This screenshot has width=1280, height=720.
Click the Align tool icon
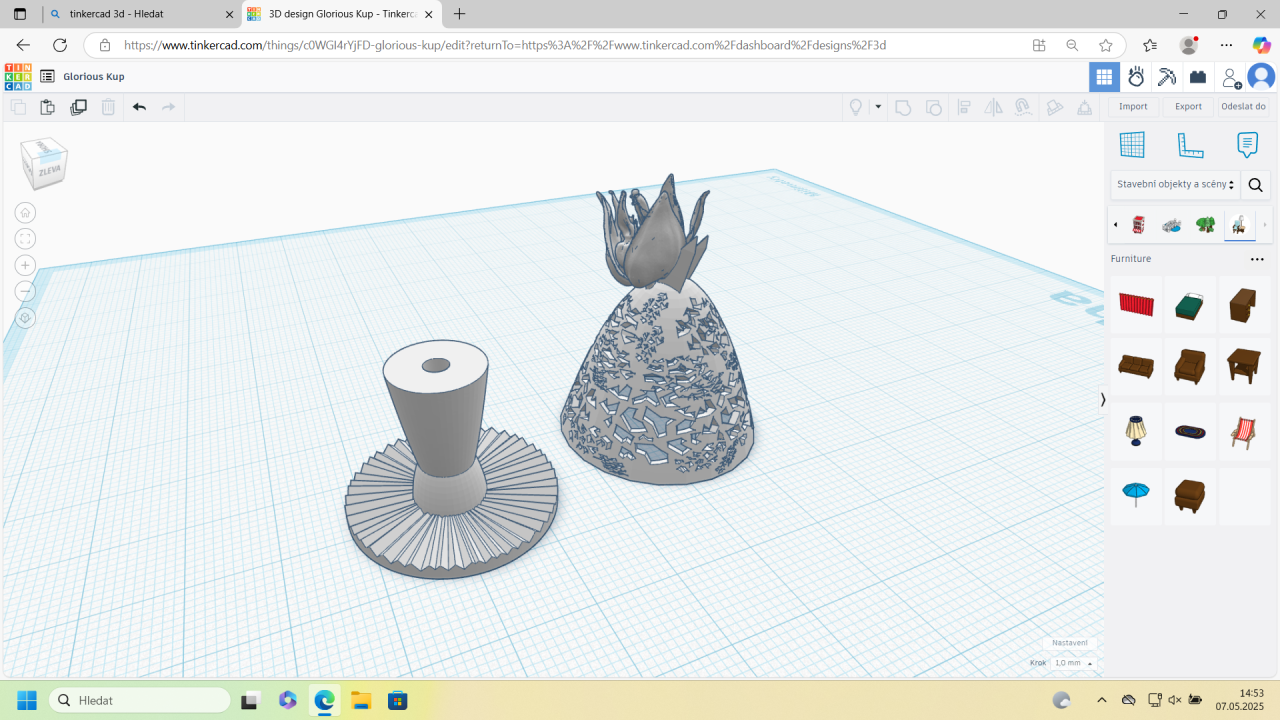[964, 107]
